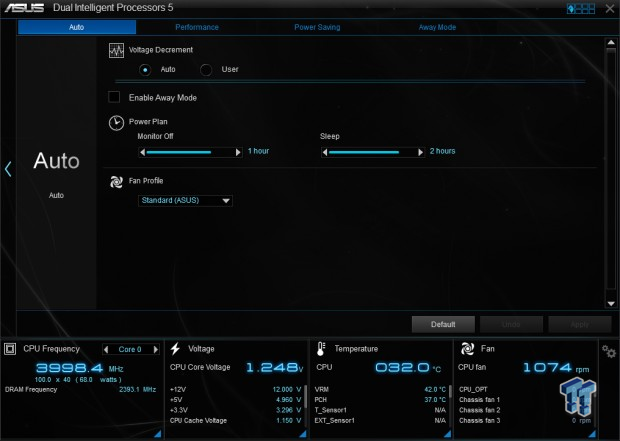Click main scrollbar up arrow

611,42
